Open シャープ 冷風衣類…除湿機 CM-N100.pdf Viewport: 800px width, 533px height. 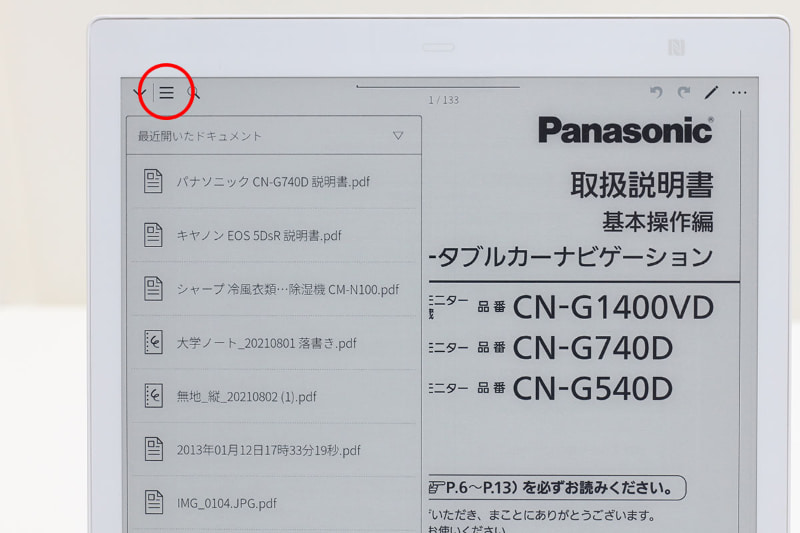pyautogui.click(x=273, y=289)
